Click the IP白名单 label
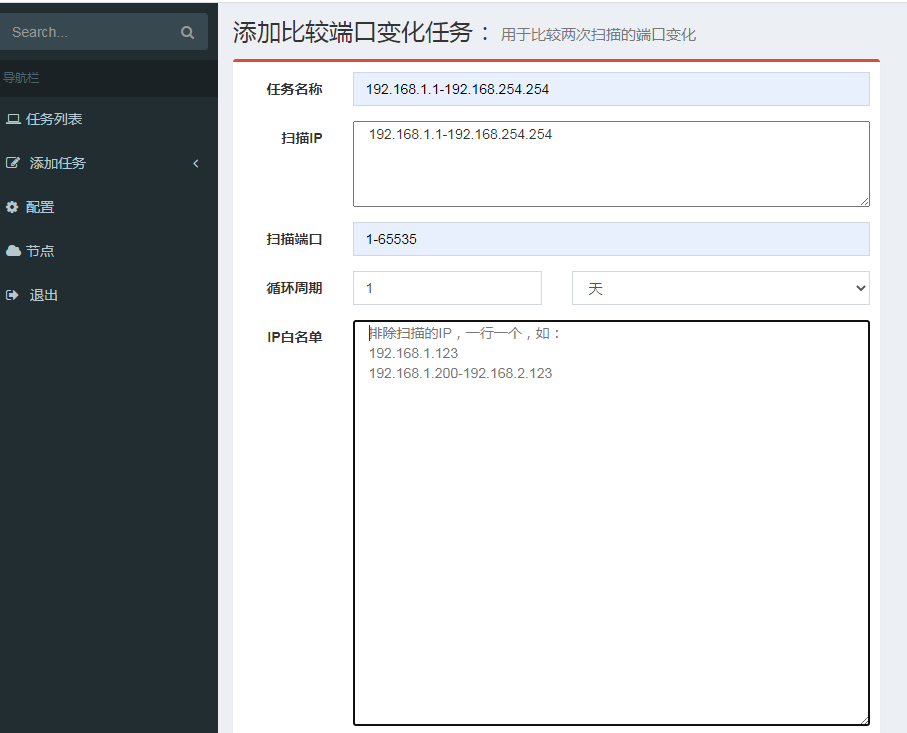This screenshot has width=907, height=733. [x=294, y=337]
